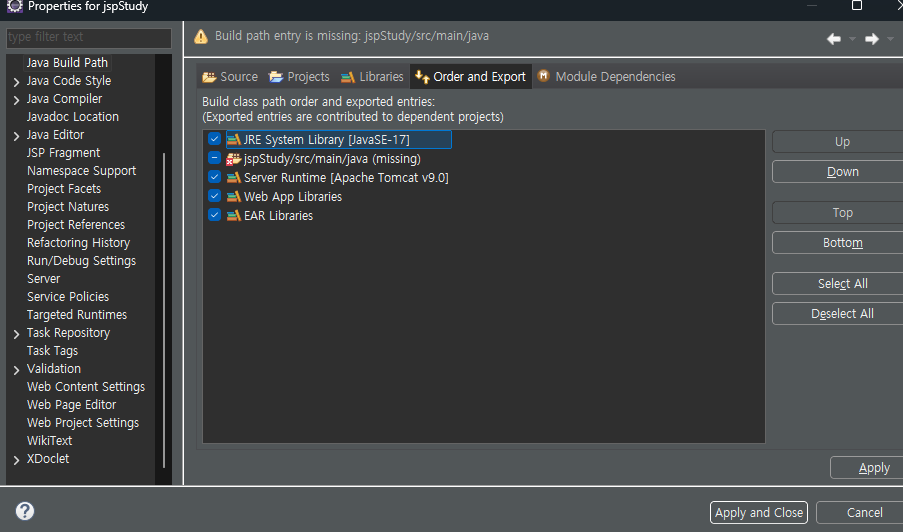
Task: Click the Eclipse icon in title bar
Action: 14,6
